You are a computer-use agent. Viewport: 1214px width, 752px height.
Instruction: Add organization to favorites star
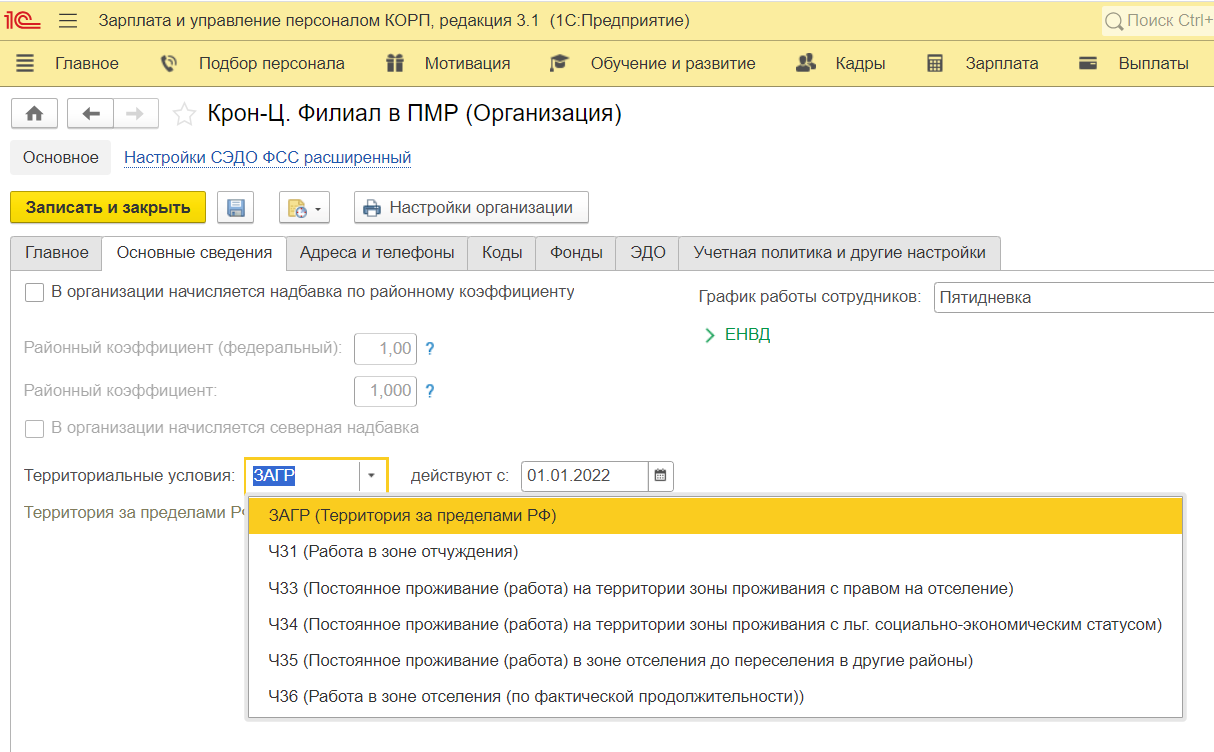click(x=183, y=114)
